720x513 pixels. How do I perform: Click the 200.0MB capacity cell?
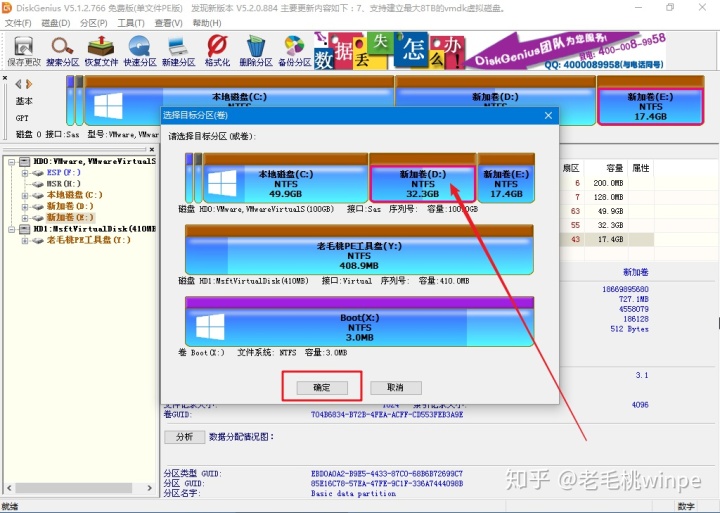coord(608,183)
